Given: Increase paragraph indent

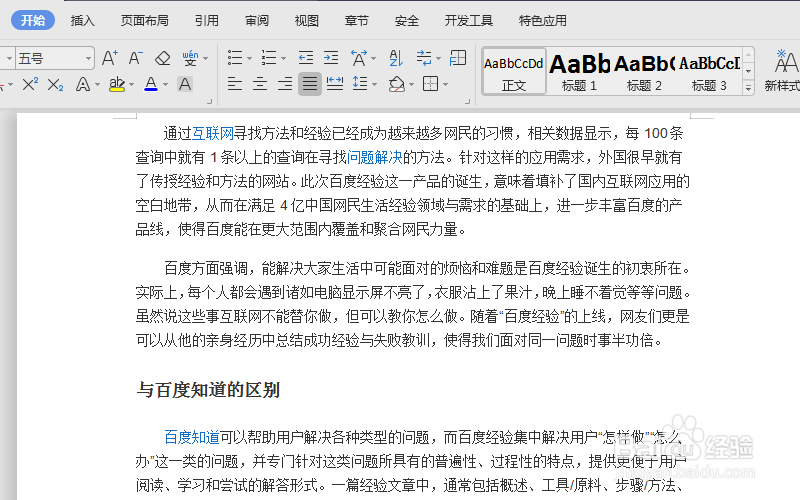Looking at the screenshot, I should tap(331, 58).
